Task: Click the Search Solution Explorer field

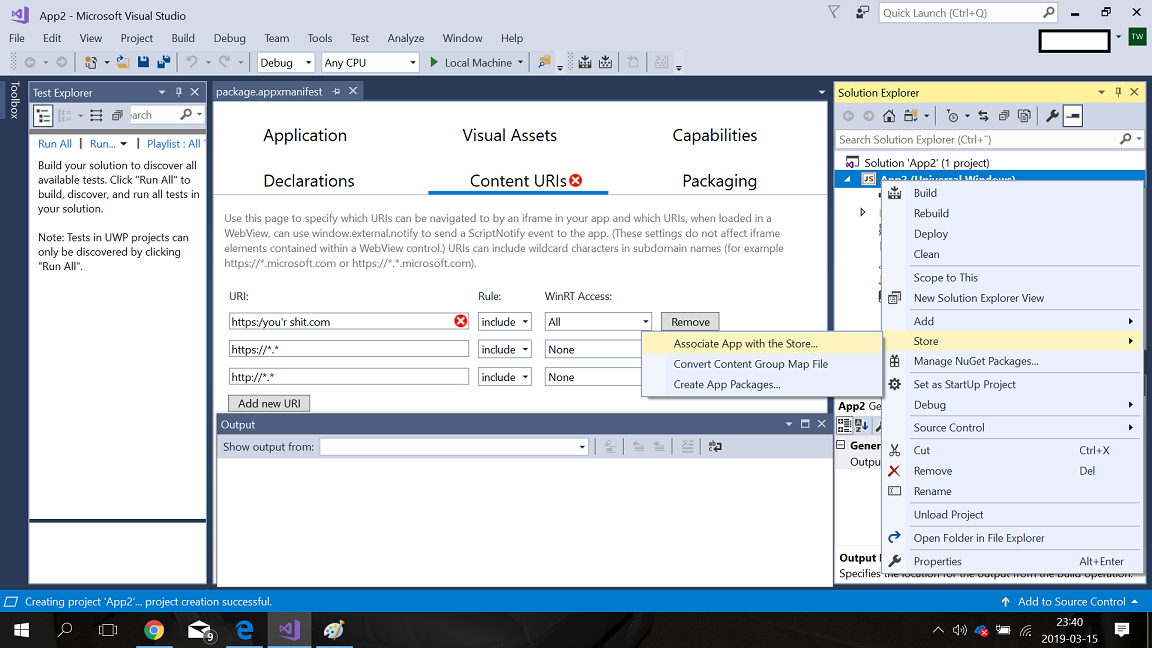Action: pos(989,139)
